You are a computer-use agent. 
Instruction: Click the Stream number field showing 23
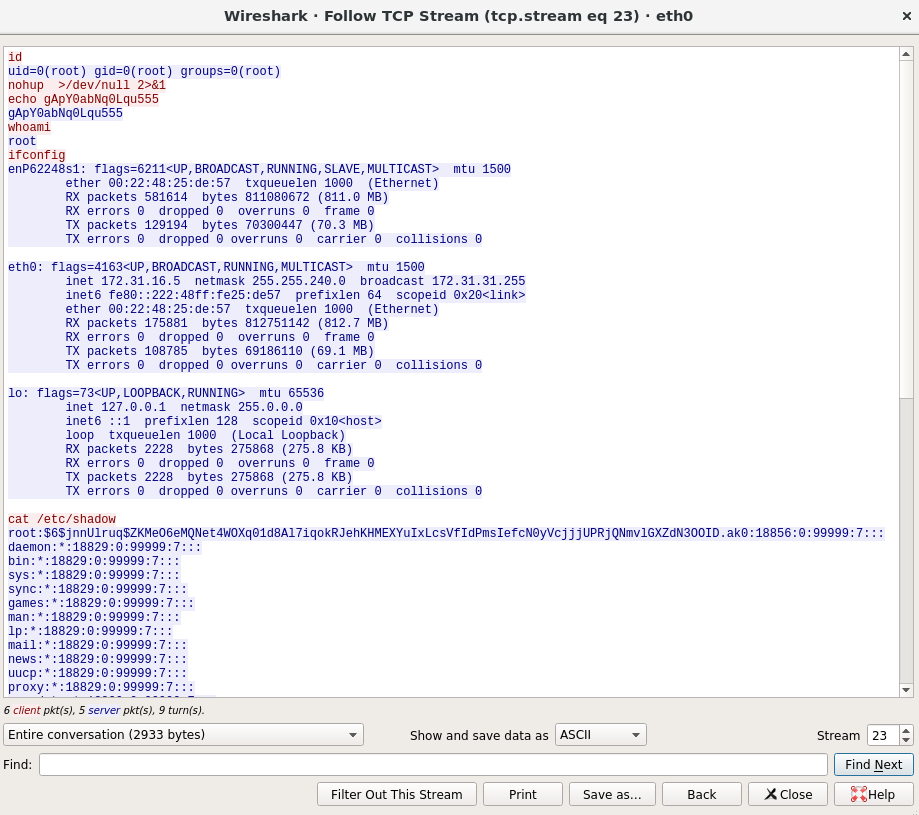click(x=883, y=735)
